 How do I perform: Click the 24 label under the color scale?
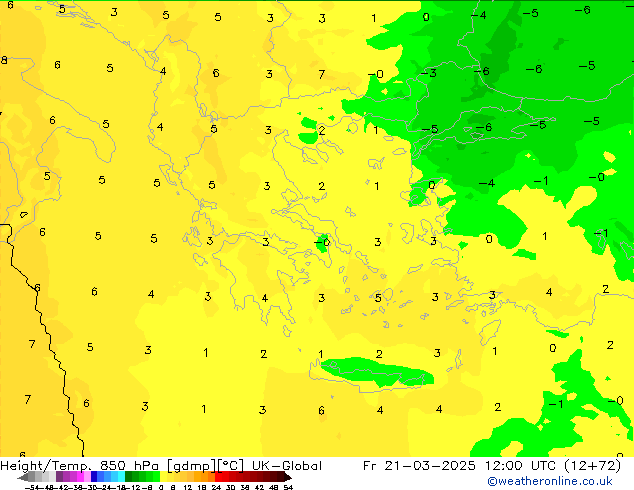(x=216, y=488)
